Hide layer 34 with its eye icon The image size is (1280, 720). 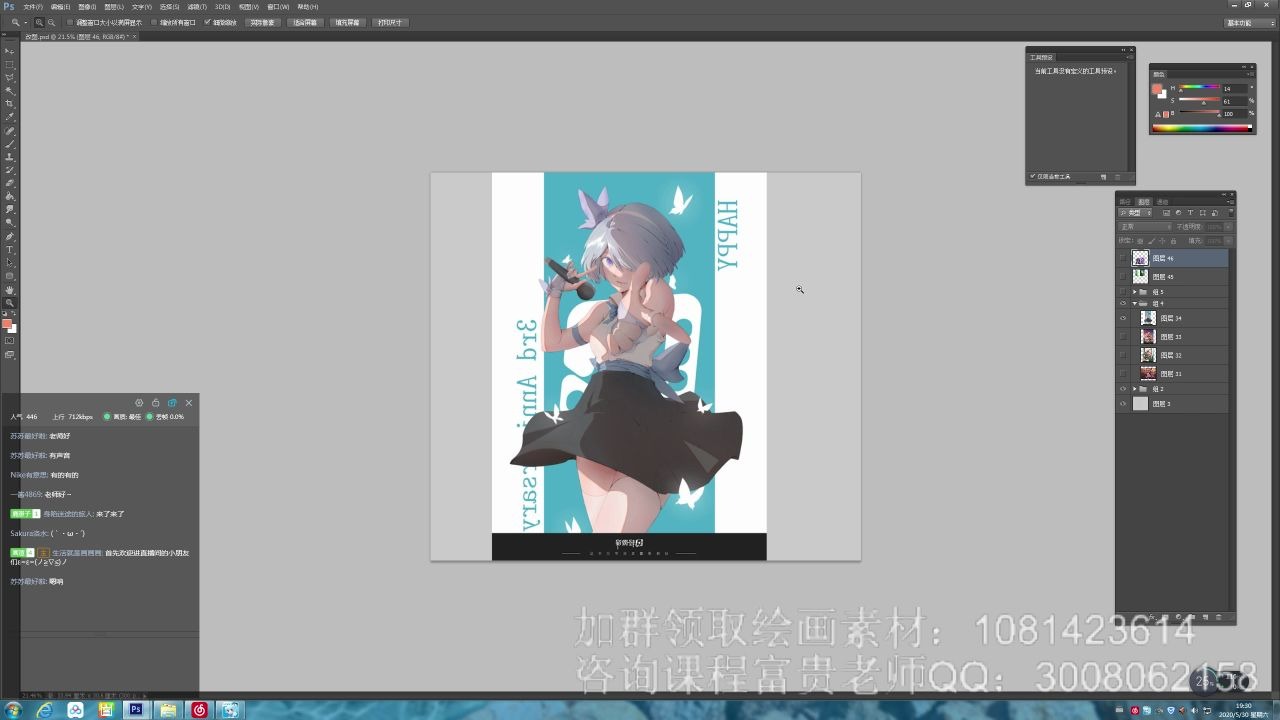coord(1123,318)
